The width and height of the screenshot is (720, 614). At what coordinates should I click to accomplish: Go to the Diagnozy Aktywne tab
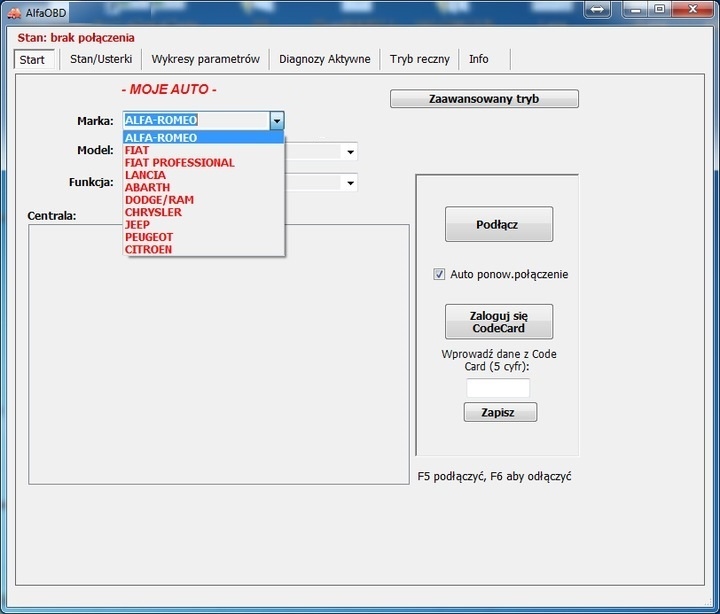coord(324,59)
